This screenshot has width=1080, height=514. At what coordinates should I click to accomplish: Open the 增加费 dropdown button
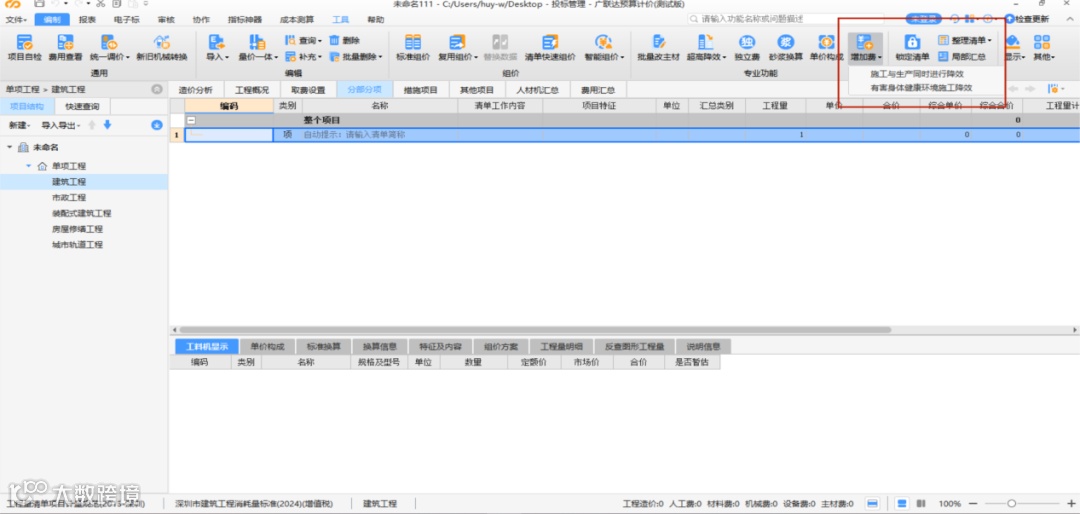(x=865, y=47)
